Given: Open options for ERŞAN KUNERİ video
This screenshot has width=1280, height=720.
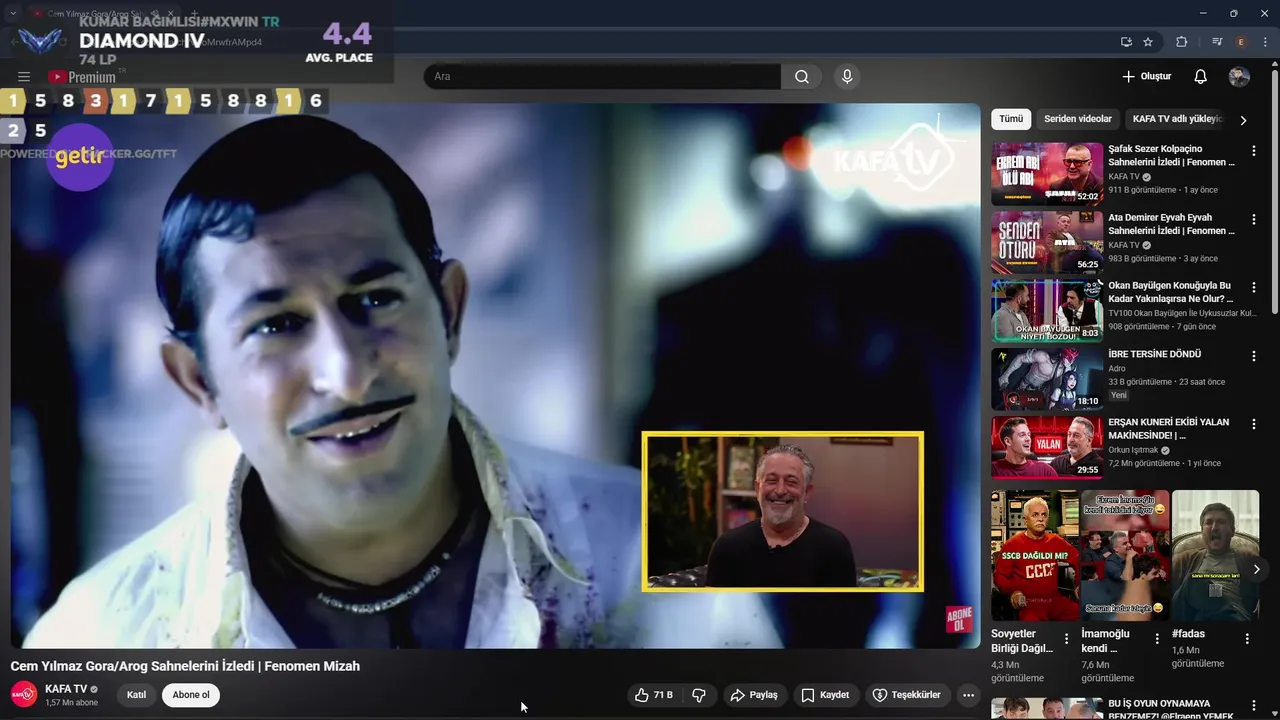Looking at the screenshot, I should [x=1254, y=424].
